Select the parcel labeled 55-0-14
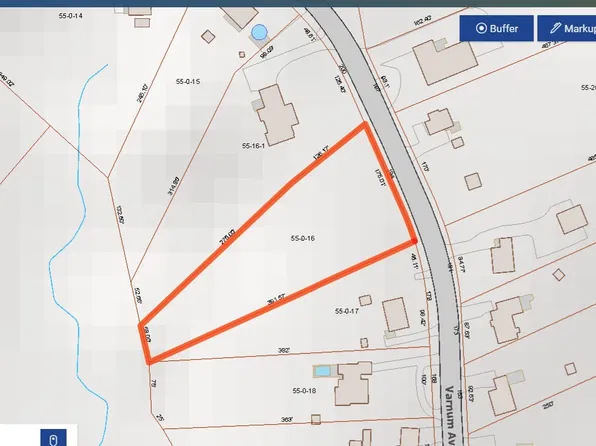Viewport: 596px width, 446px height. point(71,16)
